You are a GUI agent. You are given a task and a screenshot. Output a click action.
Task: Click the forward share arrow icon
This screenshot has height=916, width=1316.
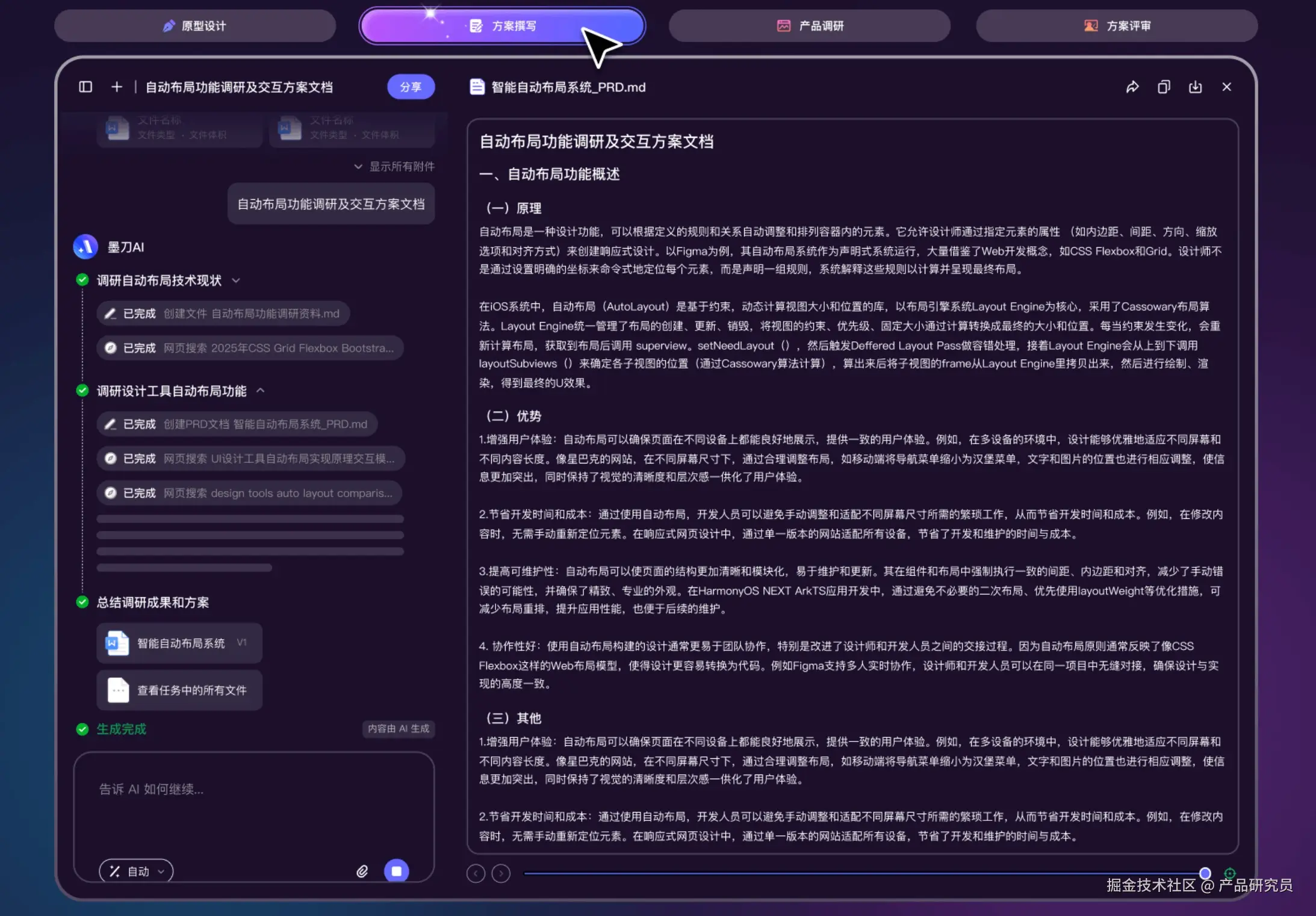[x=1132, y=87]
